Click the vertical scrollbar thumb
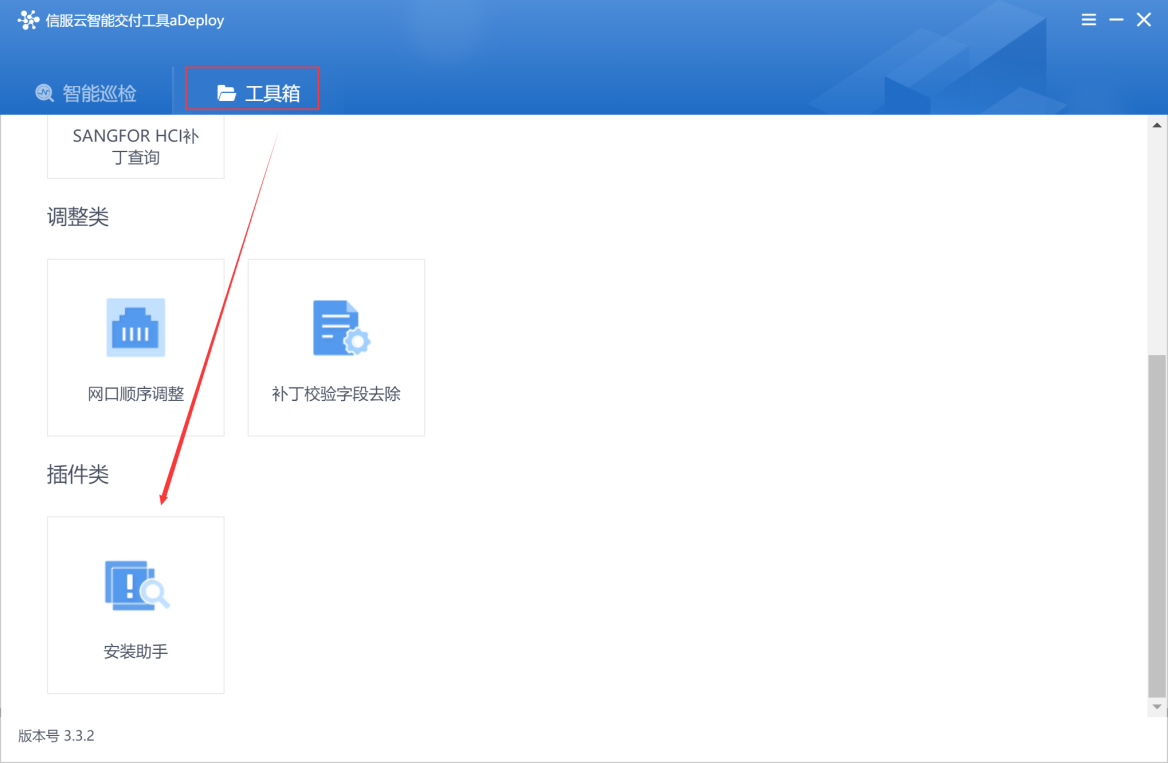Image resolution: width=1168 pixels, height=763 pixels. point(1157,525)
